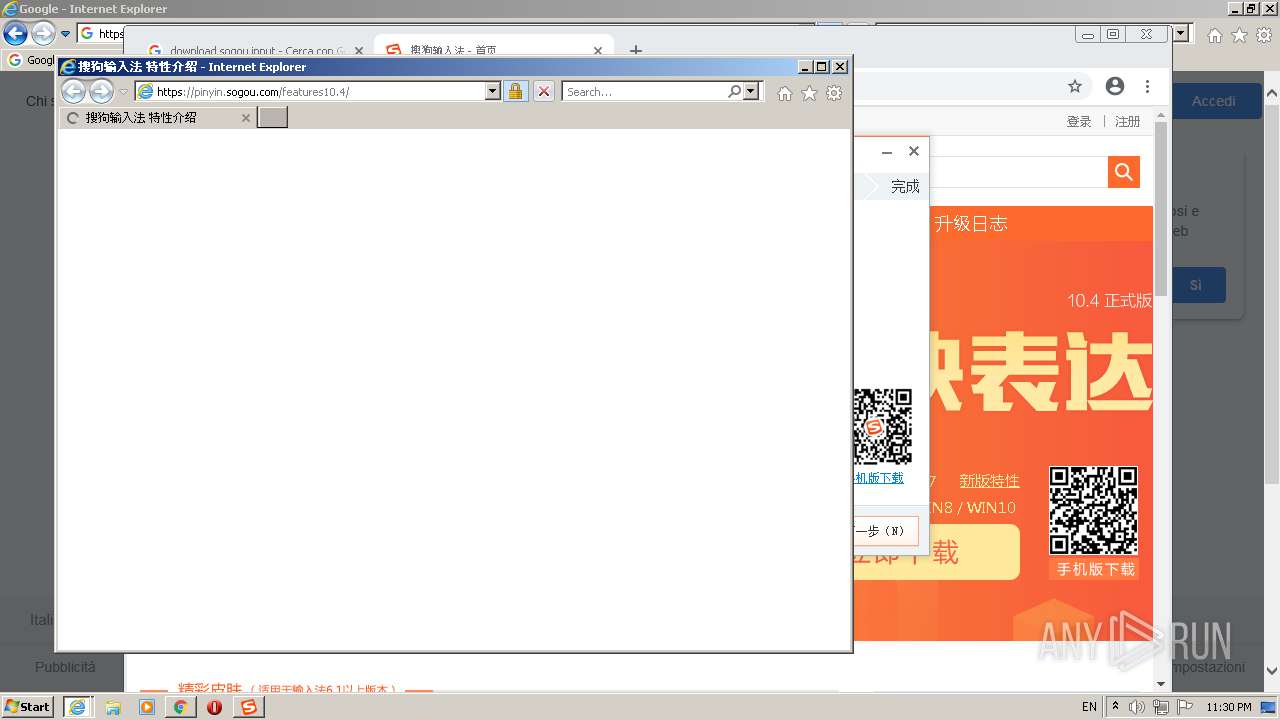Click the blue Accedi button
This screenshot has width=1280, height=720.
(1213, 101)
